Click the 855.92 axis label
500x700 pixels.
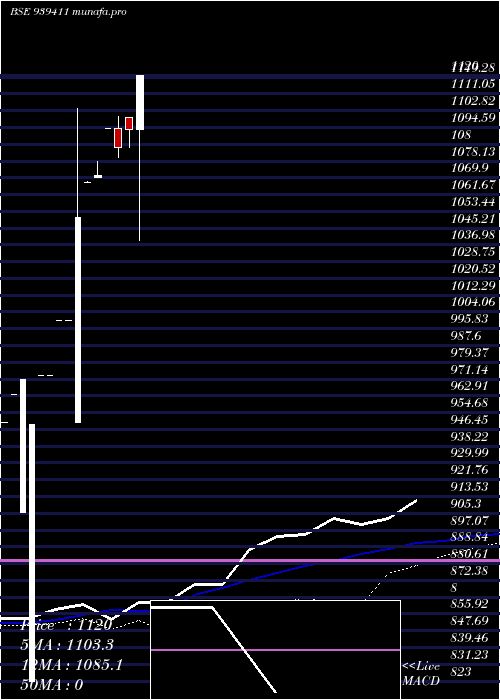coord(470,604)
